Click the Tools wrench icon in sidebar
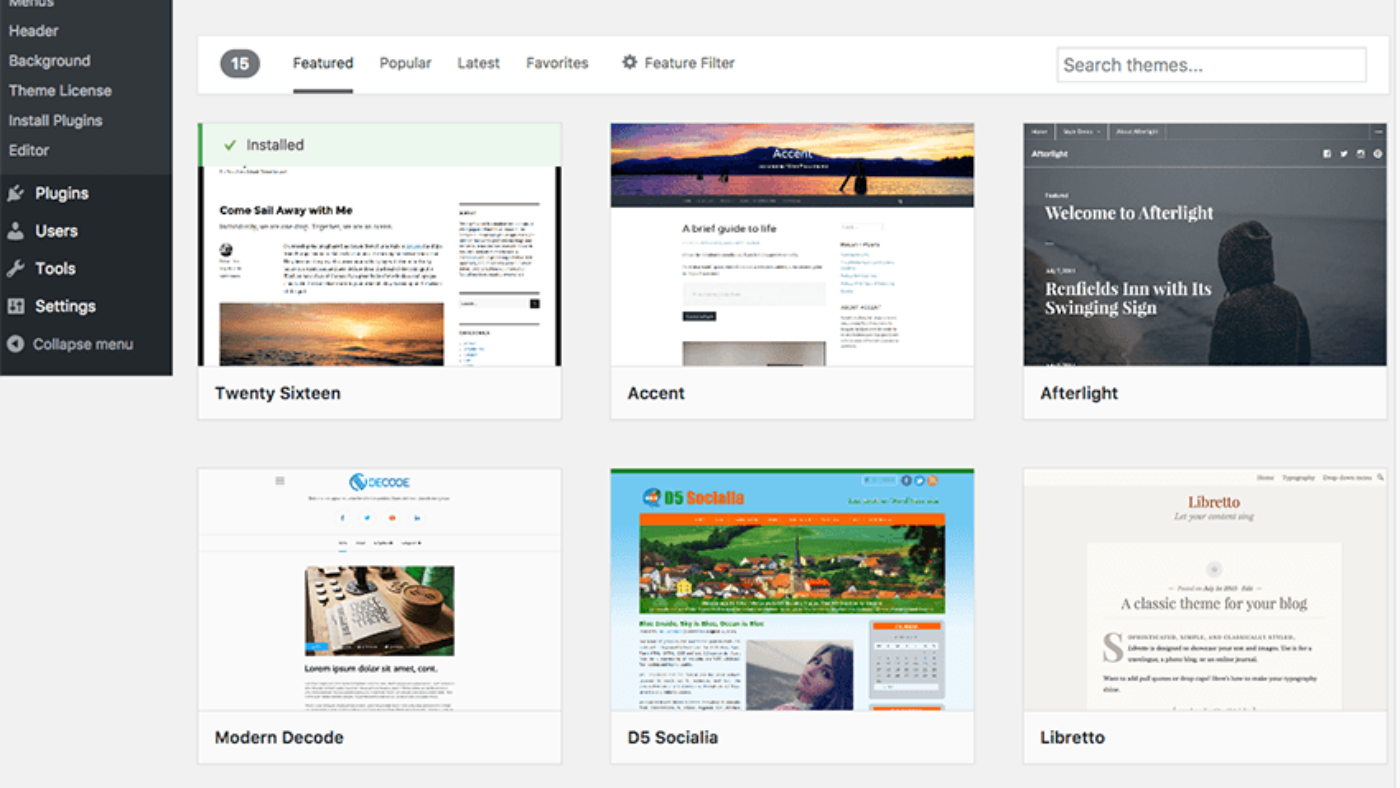 click(x=15, y=268)
